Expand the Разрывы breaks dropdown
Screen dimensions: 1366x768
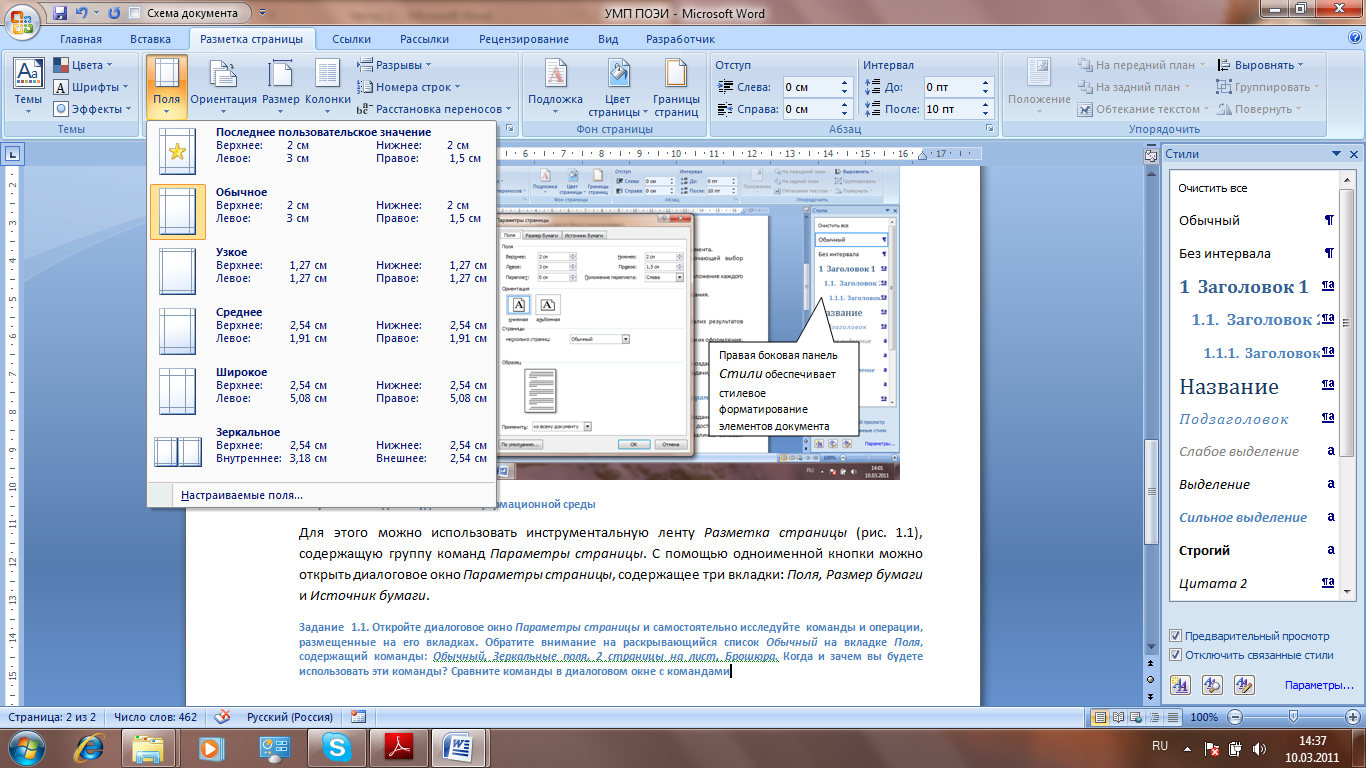(394, 65)
